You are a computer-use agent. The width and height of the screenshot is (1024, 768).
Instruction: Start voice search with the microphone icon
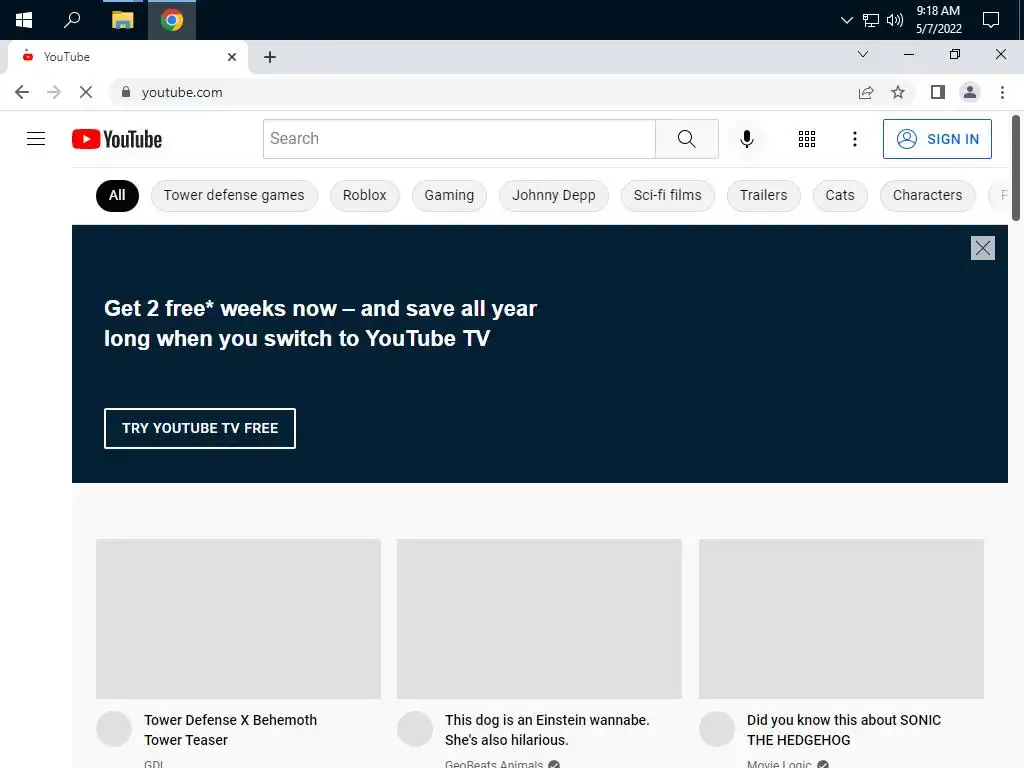click(x=746, y=138)
